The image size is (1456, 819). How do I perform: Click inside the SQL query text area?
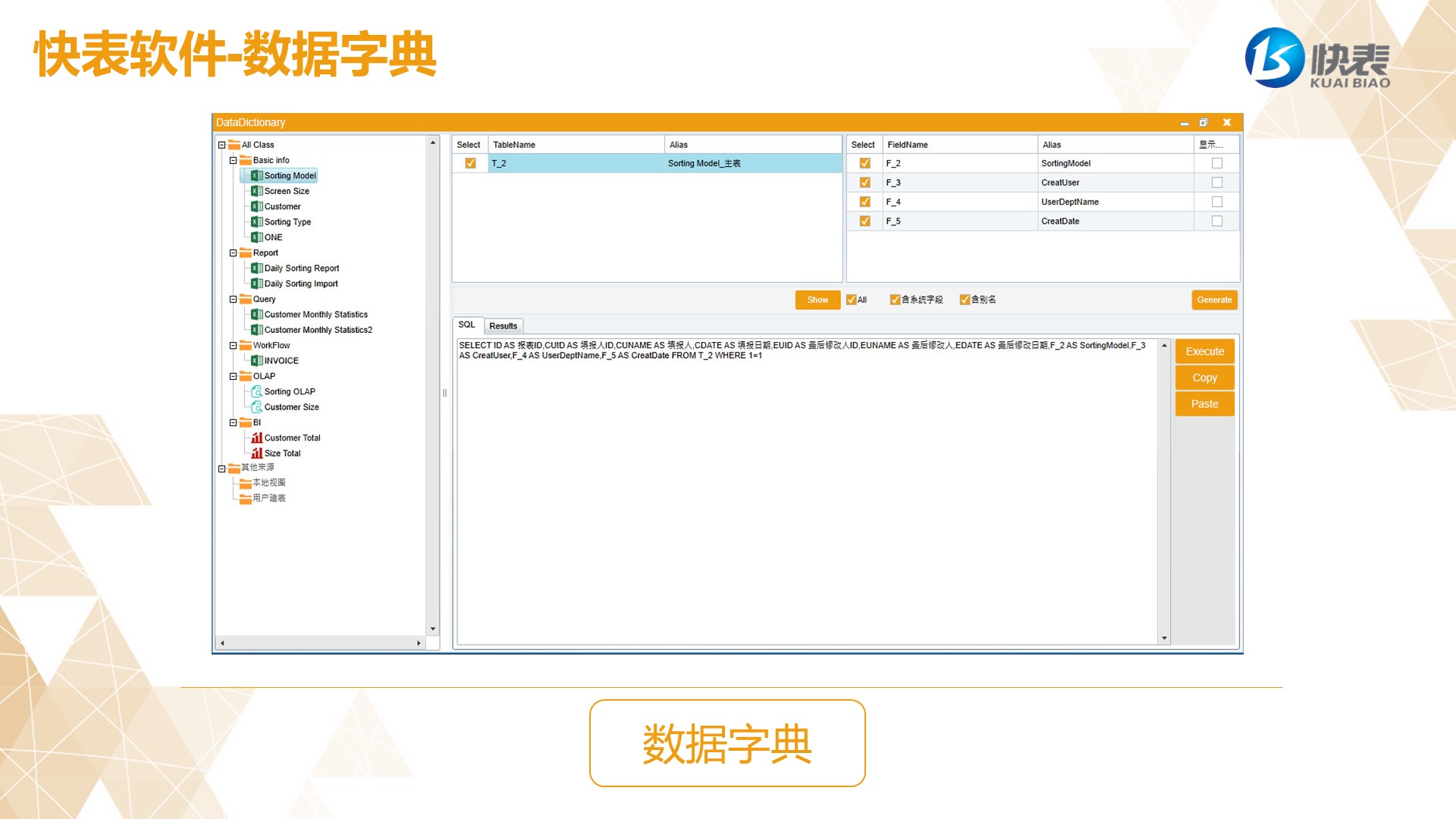point(807,491)
